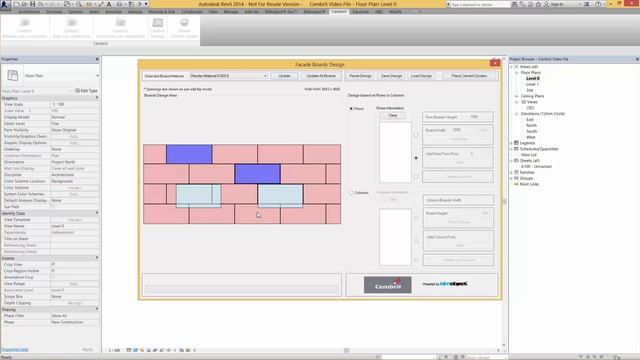640x360 pixels.
Task: Close the Properties palette with its X
Action: click(97, 59)
